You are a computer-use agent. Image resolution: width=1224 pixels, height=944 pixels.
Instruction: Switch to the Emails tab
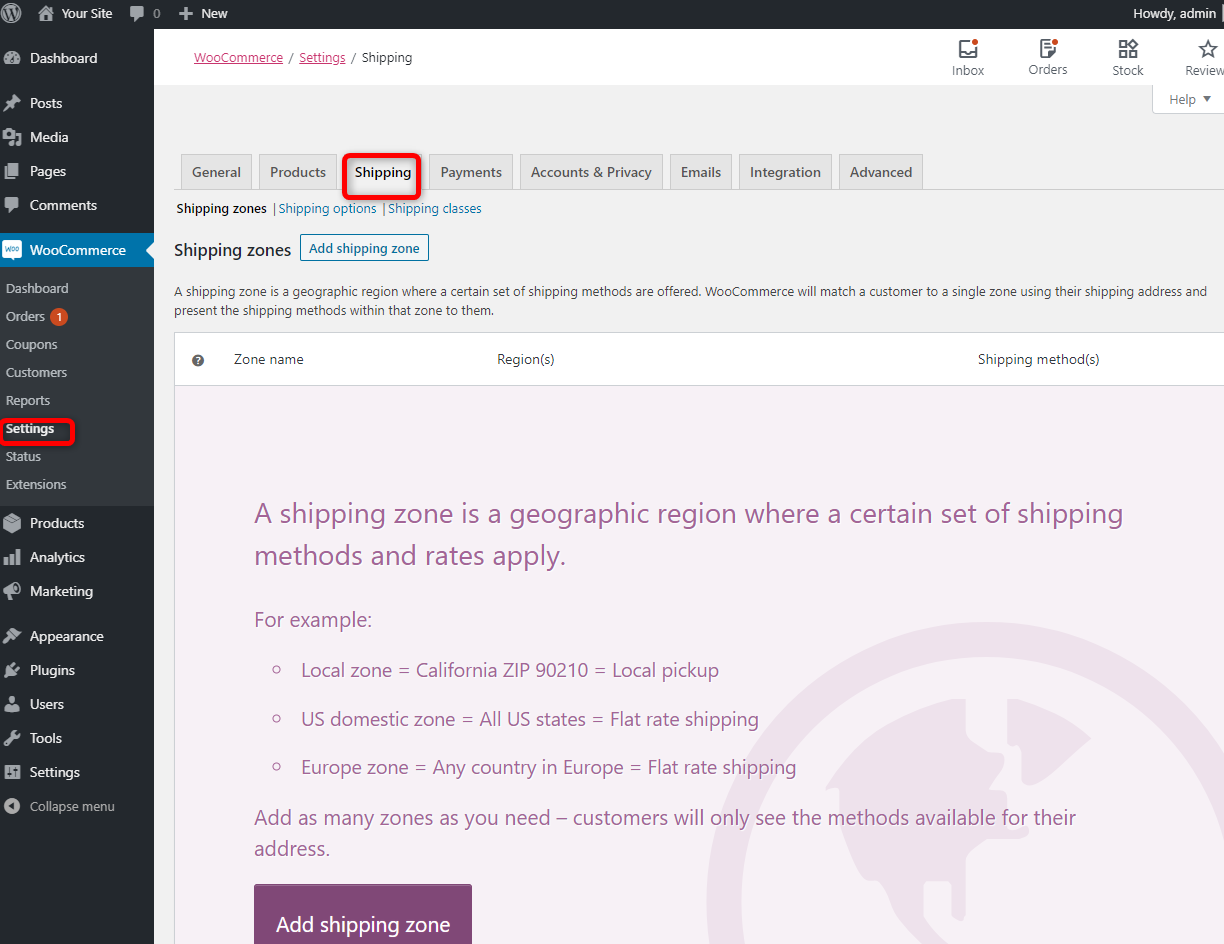point(701,172)
